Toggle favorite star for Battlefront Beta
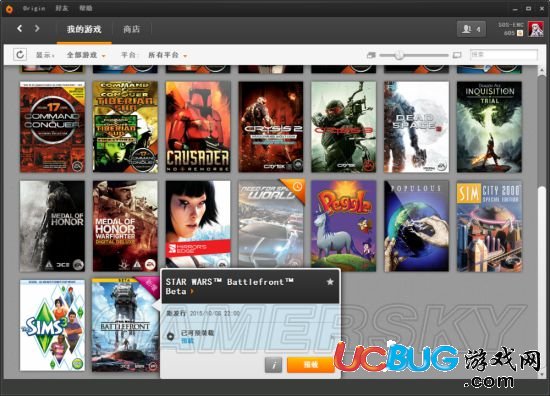This screenshot has width=550, height=396. tap(330, 282)
